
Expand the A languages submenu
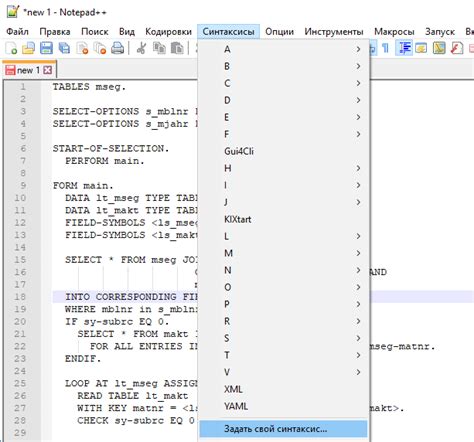coord(283,49)
